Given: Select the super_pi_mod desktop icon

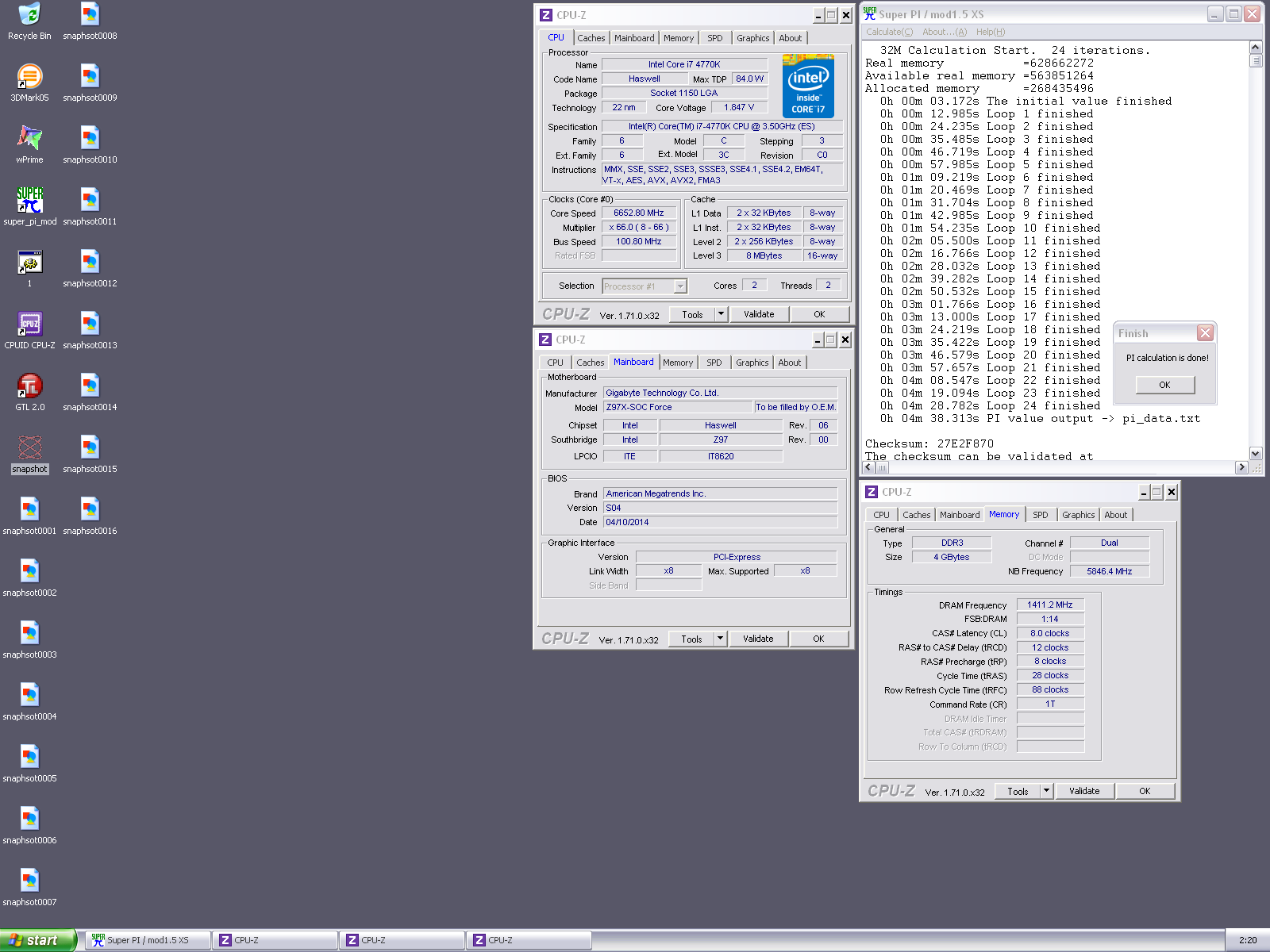Looking at the screenshot, I should click(29, 206).
